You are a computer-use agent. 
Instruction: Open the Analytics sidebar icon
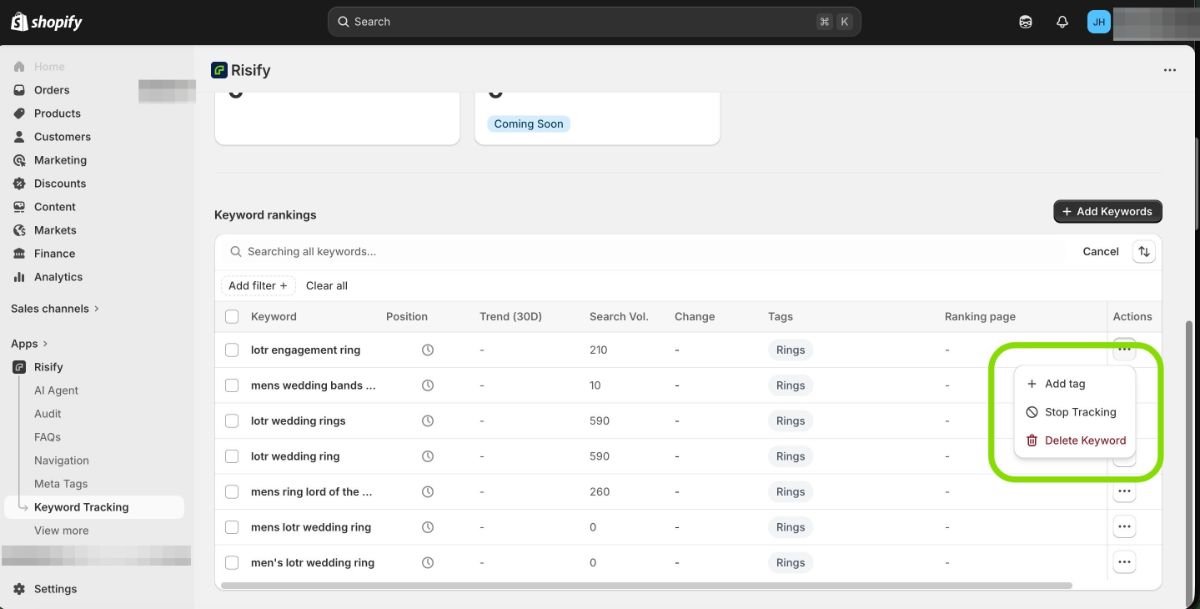[x=19, y=277]
